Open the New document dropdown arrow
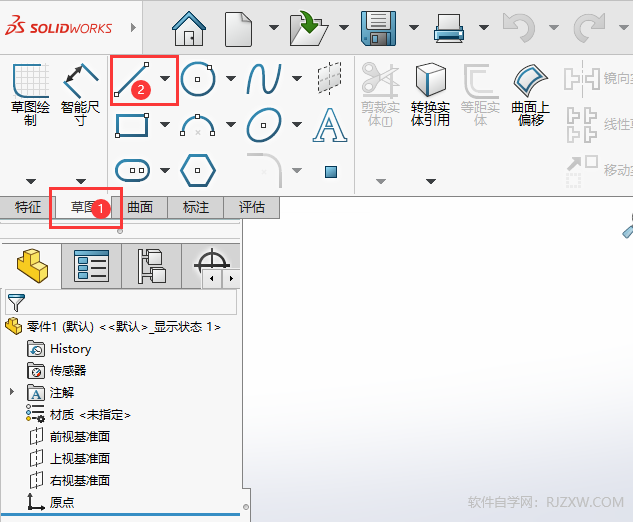Viewport: 633px width, 522px height. pos(274,27)
